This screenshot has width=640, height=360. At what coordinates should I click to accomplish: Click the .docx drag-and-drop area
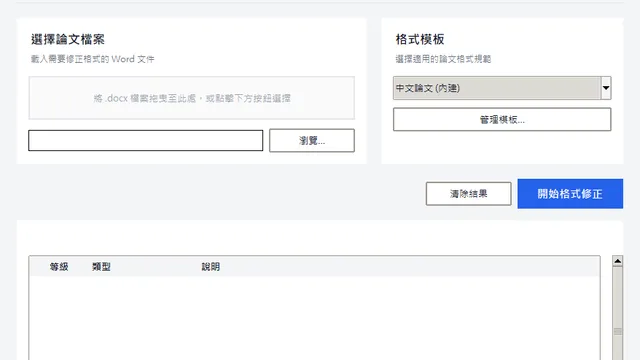[x=191, y=98]
